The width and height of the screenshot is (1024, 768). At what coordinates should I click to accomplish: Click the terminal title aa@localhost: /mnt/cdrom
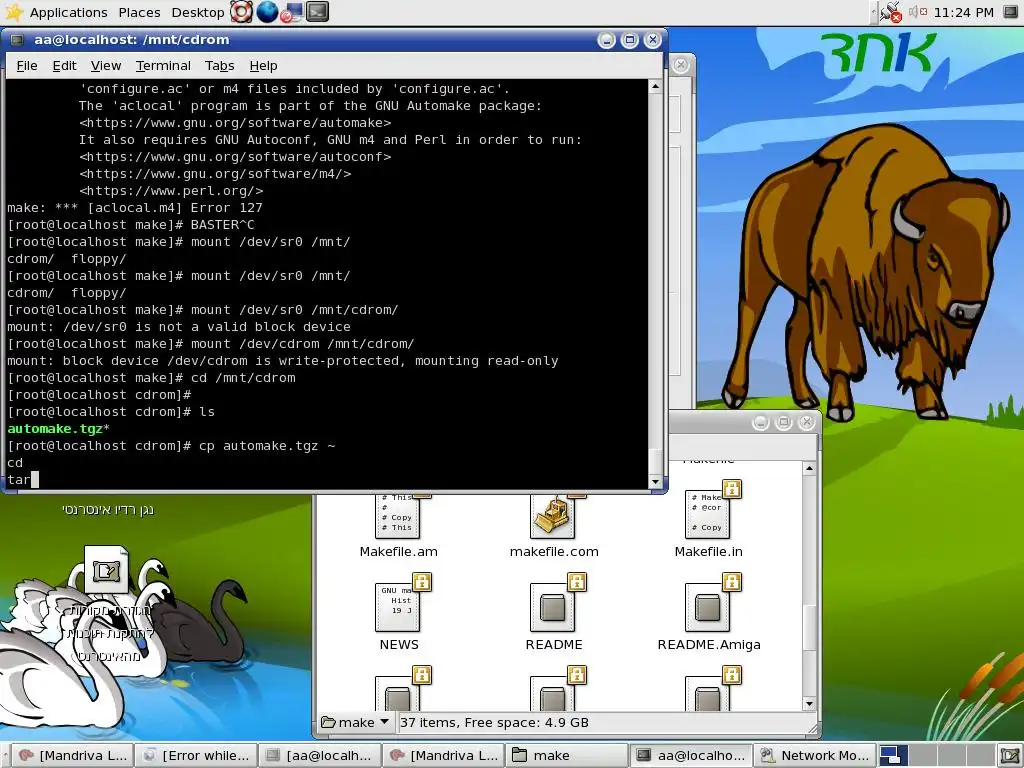pos(132,40)
